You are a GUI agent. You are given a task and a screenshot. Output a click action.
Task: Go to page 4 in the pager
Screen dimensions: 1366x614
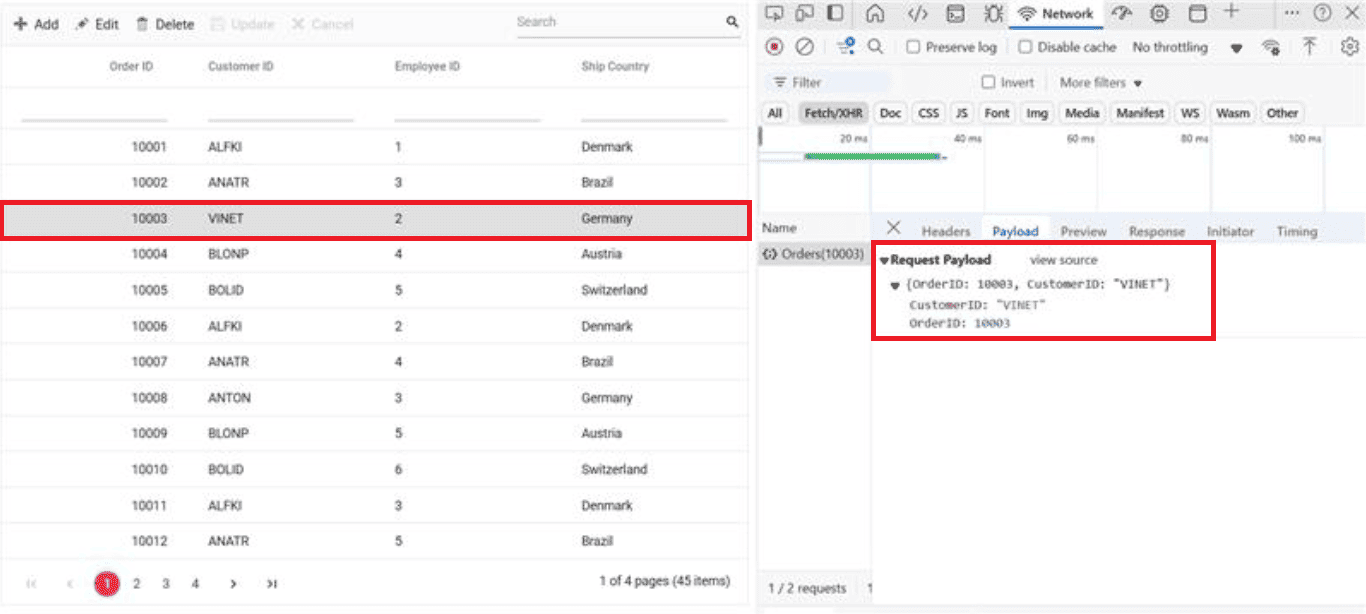(196, 583)
